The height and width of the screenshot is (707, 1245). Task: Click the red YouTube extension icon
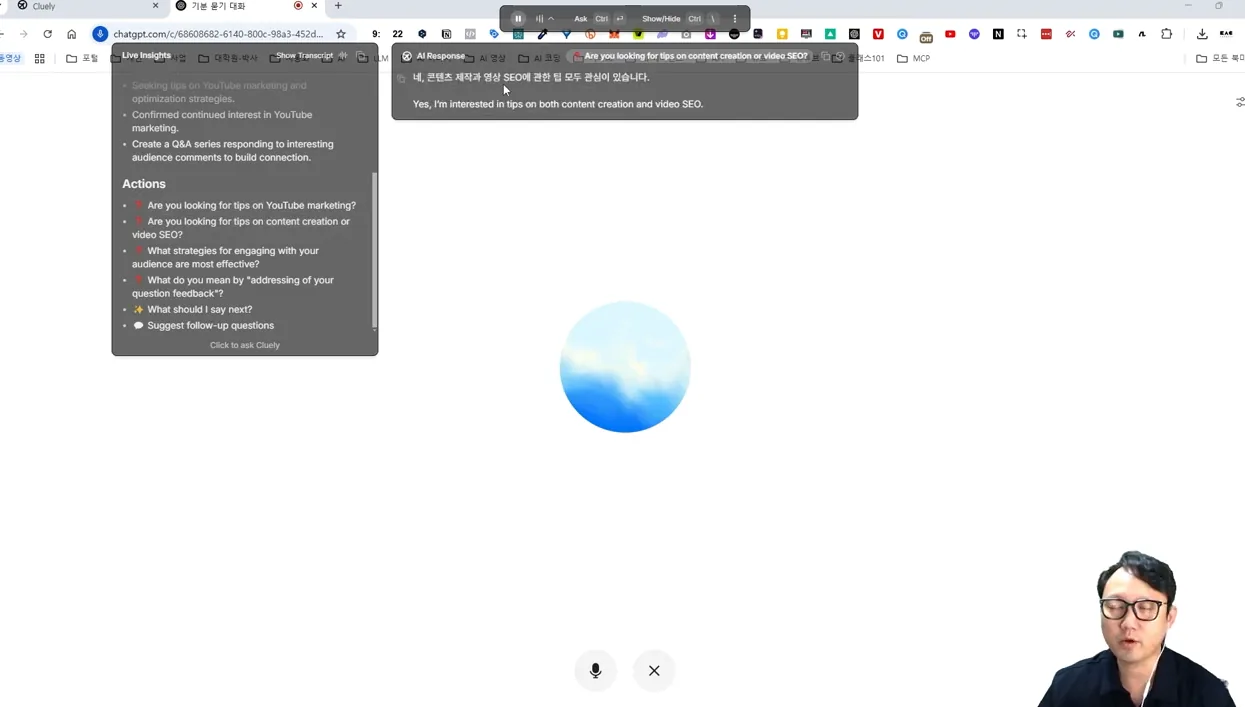point(950,34)
